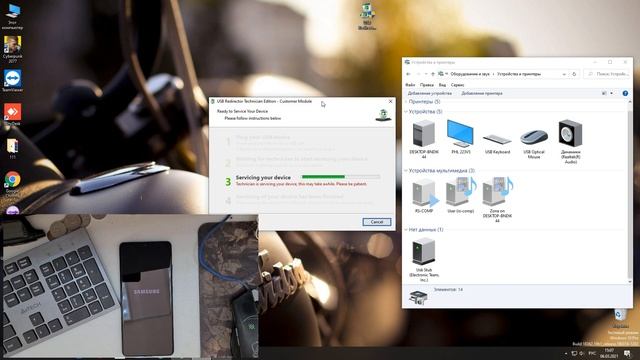Image resolution: width=640 pixels, height=360 pixels.
Task: Click the search field in Devices window
Action: click(x=607, y=74)
